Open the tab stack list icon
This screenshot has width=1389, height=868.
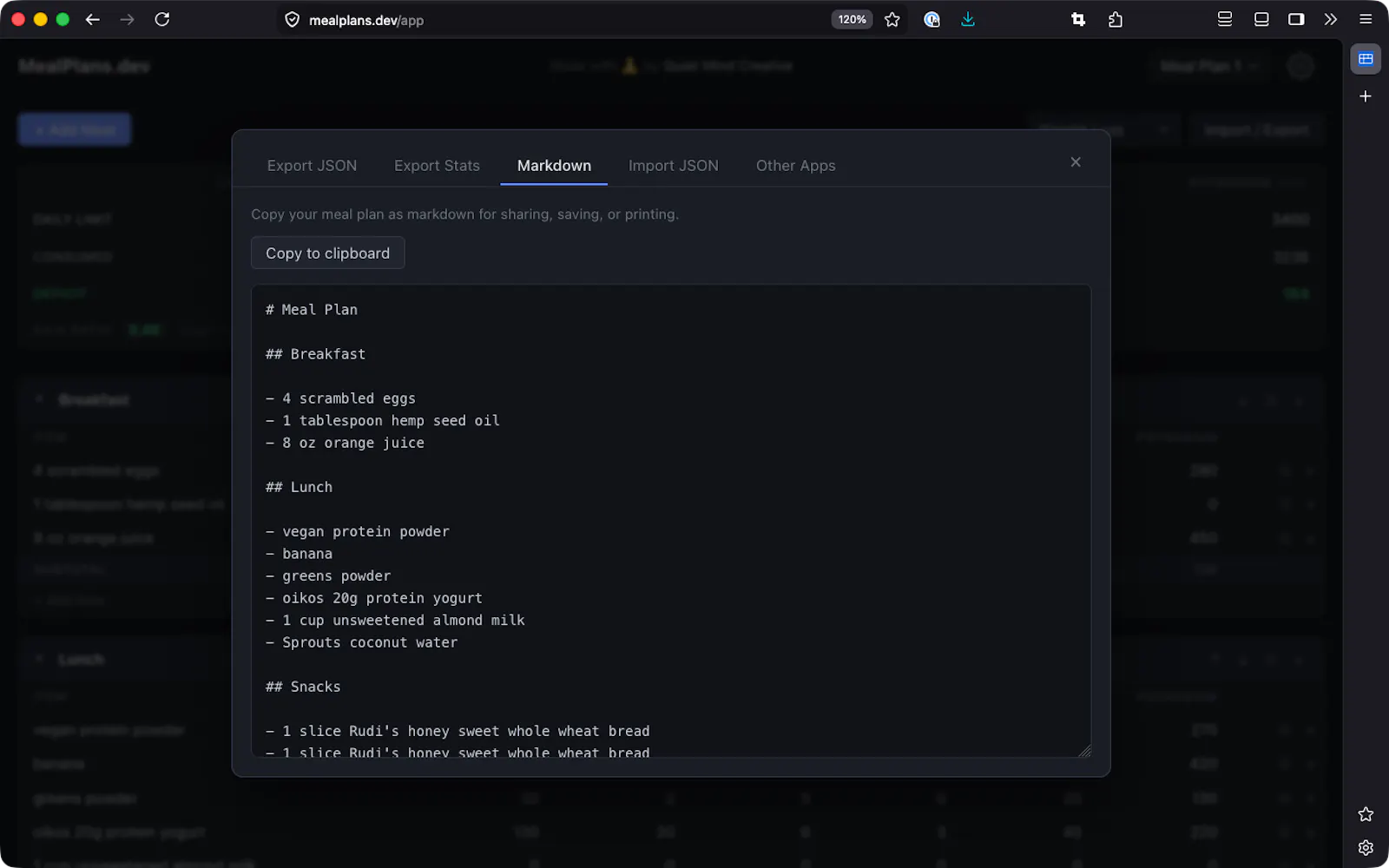1225,19
